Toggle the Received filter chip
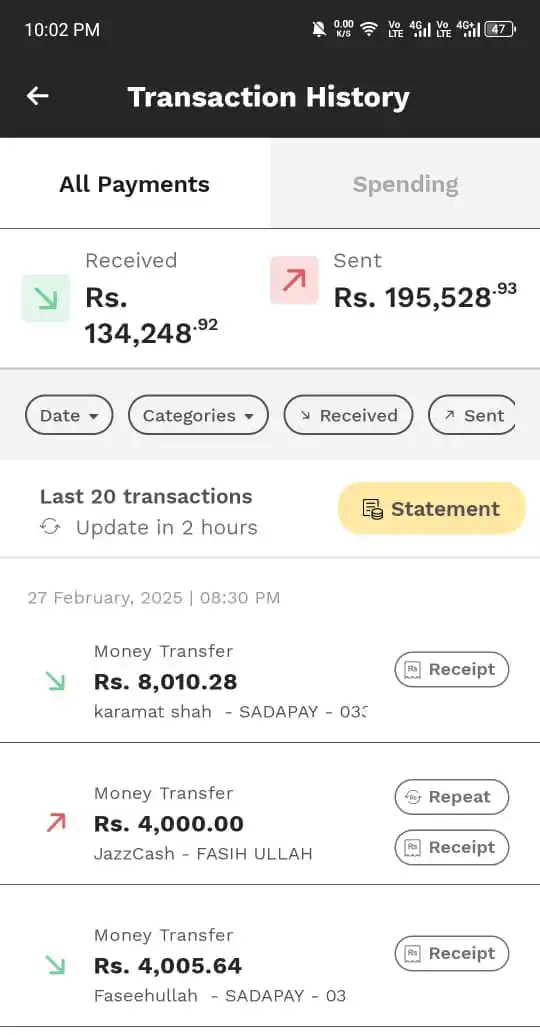Viewport: 540px width, 1035px height. [349, 415]
